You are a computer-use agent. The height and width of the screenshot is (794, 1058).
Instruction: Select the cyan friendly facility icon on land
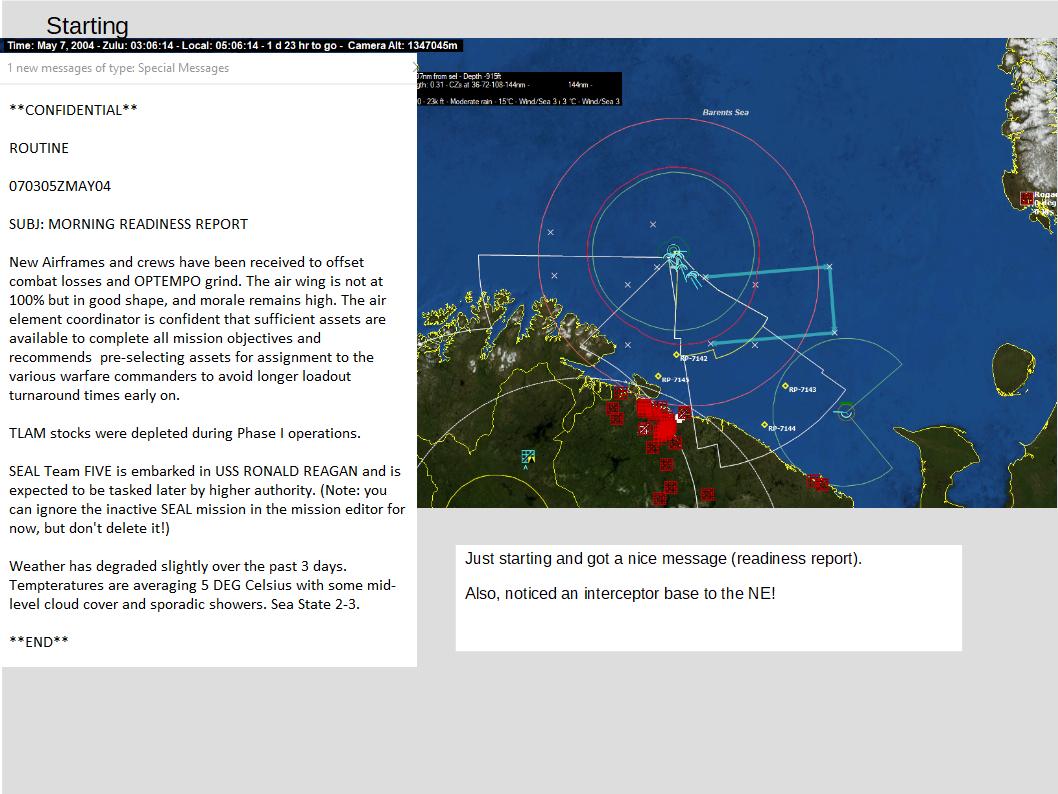pos(528,457)
